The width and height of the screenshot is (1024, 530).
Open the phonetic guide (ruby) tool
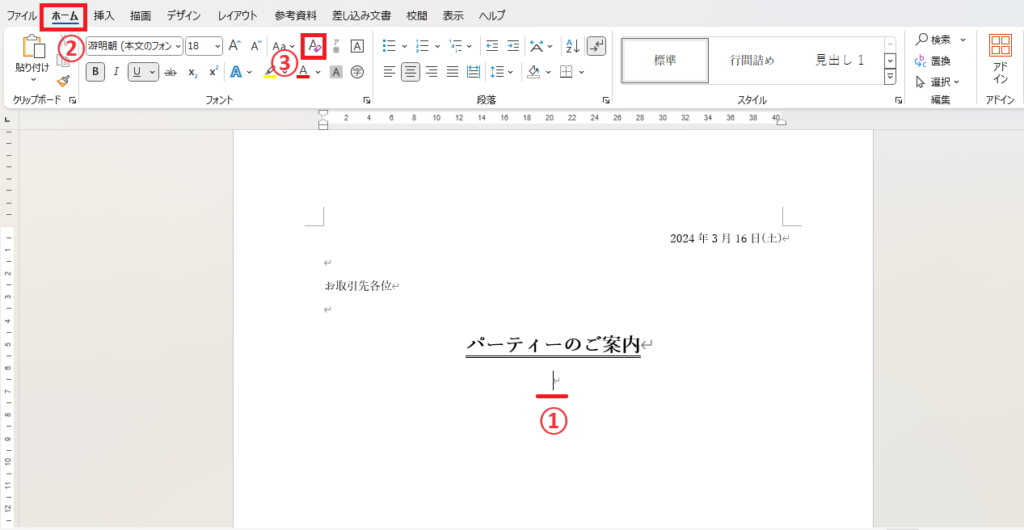tap(336, 46)
